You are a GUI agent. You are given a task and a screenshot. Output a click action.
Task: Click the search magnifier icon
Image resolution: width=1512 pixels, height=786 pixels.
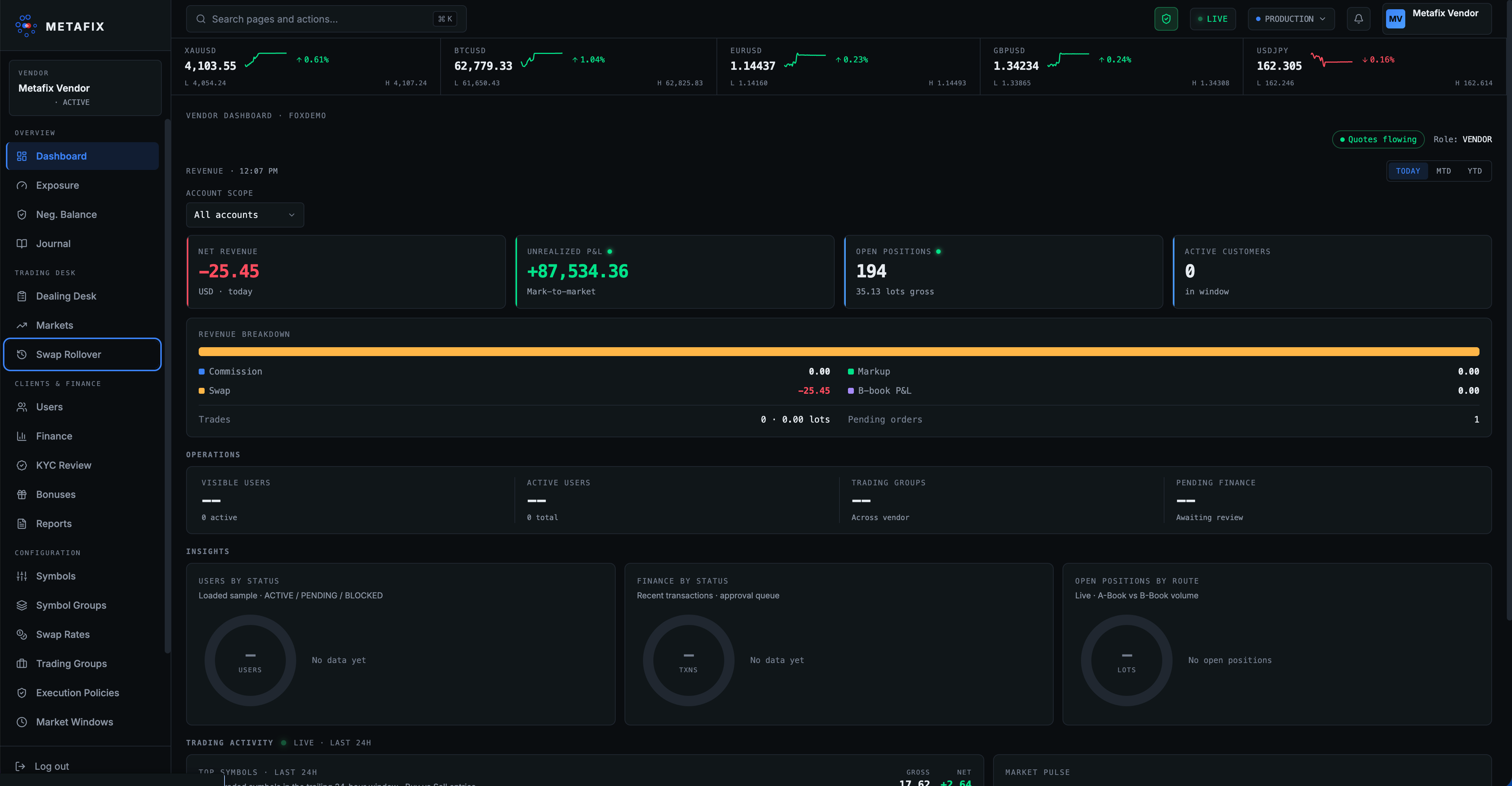[x=201, y=19]
